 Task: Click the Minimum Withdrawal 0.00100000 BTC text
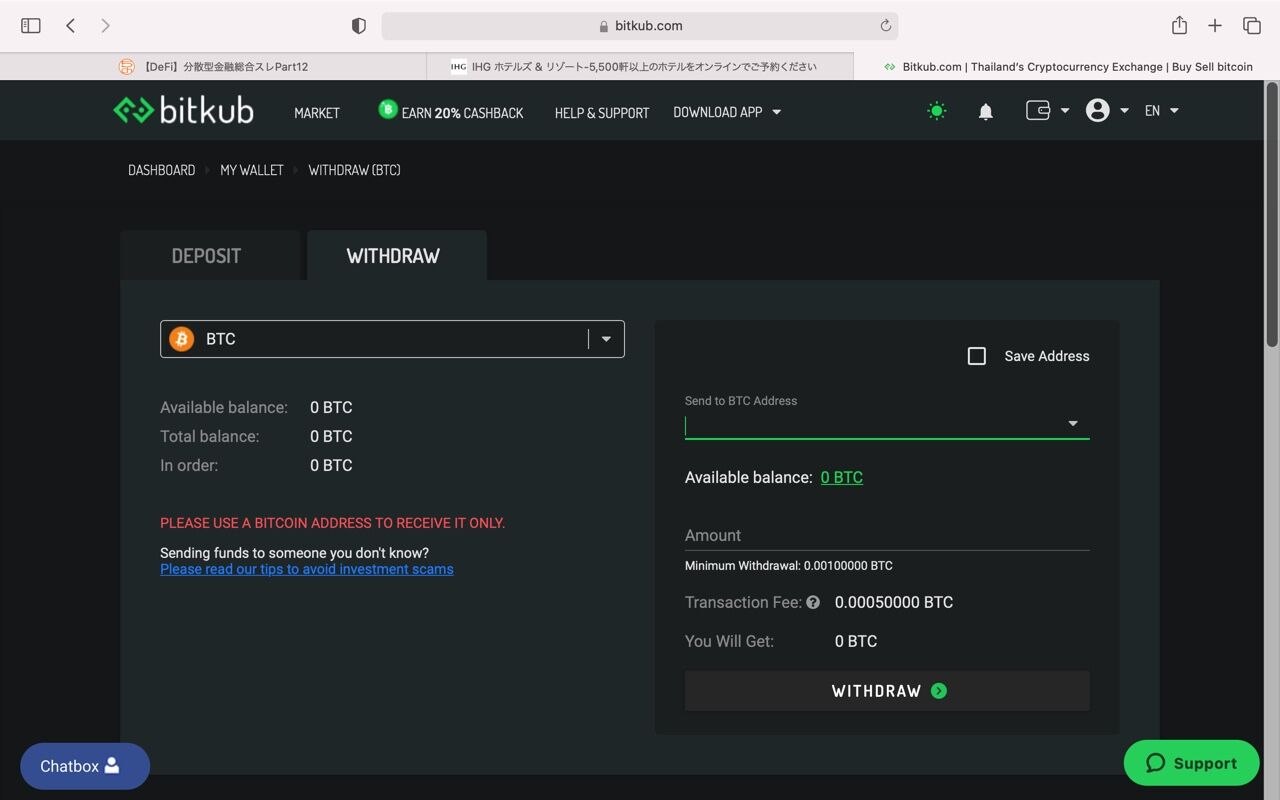(x=789, y=566)
